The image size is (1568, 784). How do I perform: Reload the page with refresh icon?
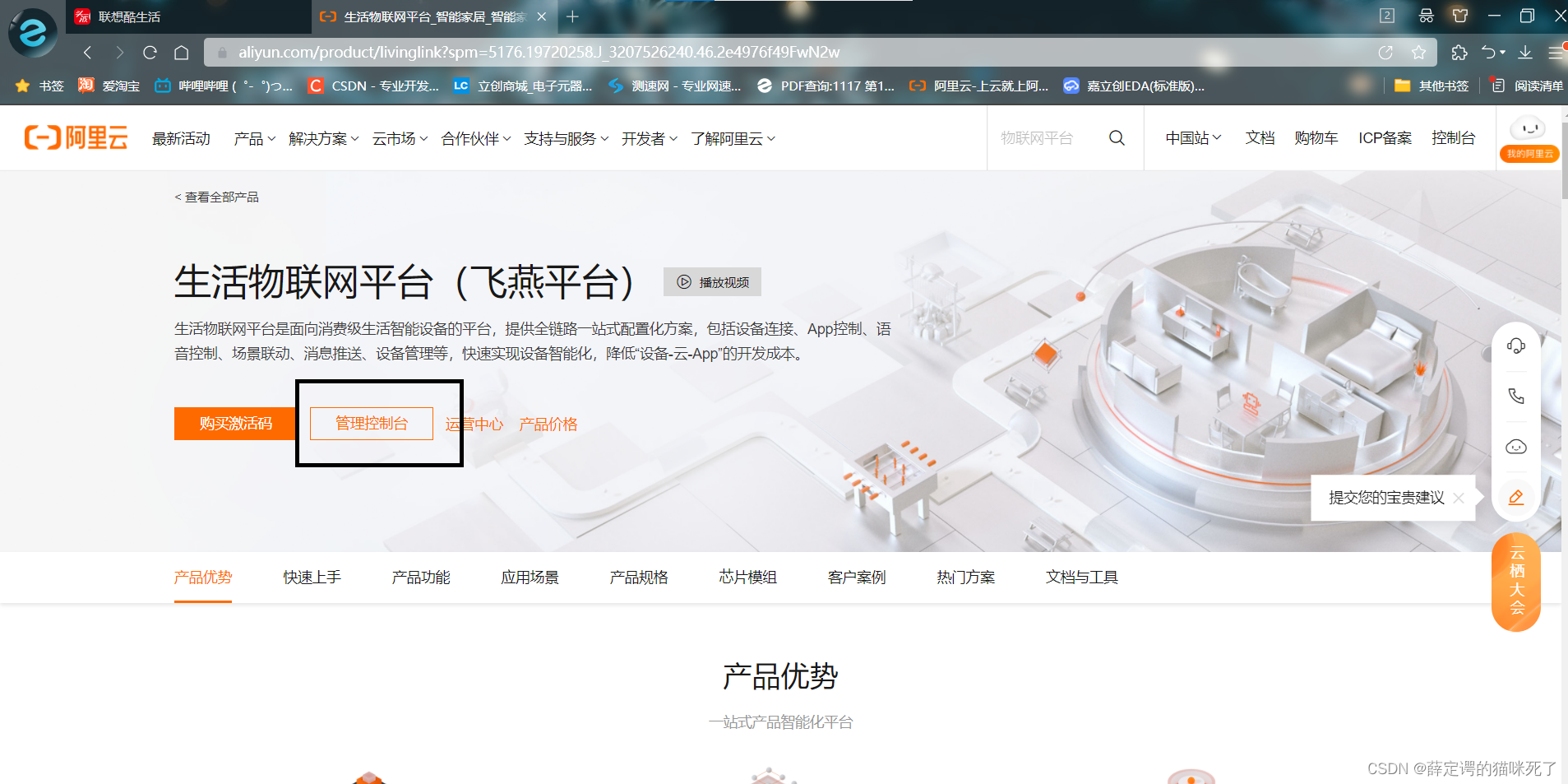click(150, 53)
